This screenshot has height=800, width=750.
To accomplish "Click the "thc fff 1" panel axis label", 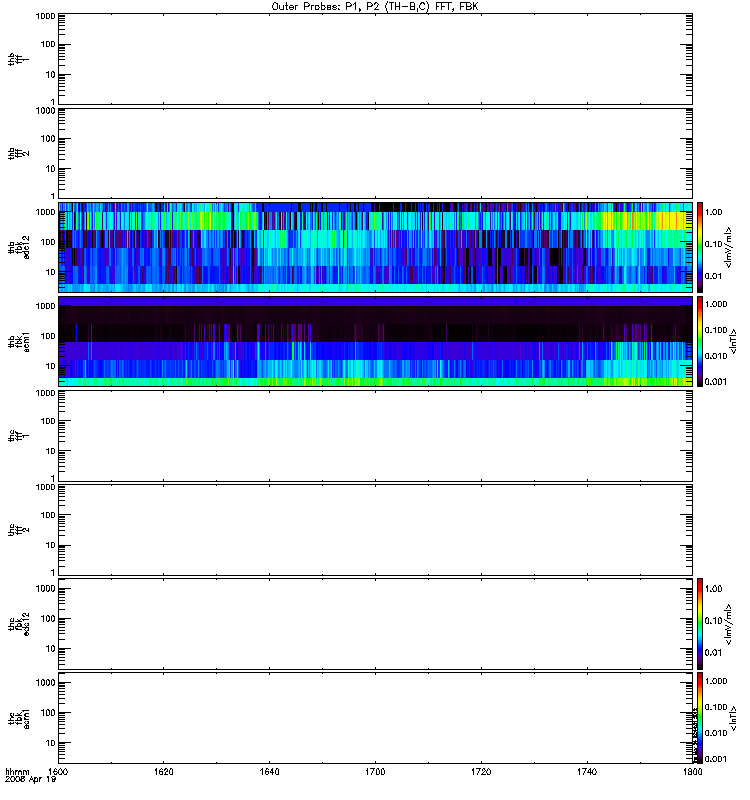I will tap(18, 435).
